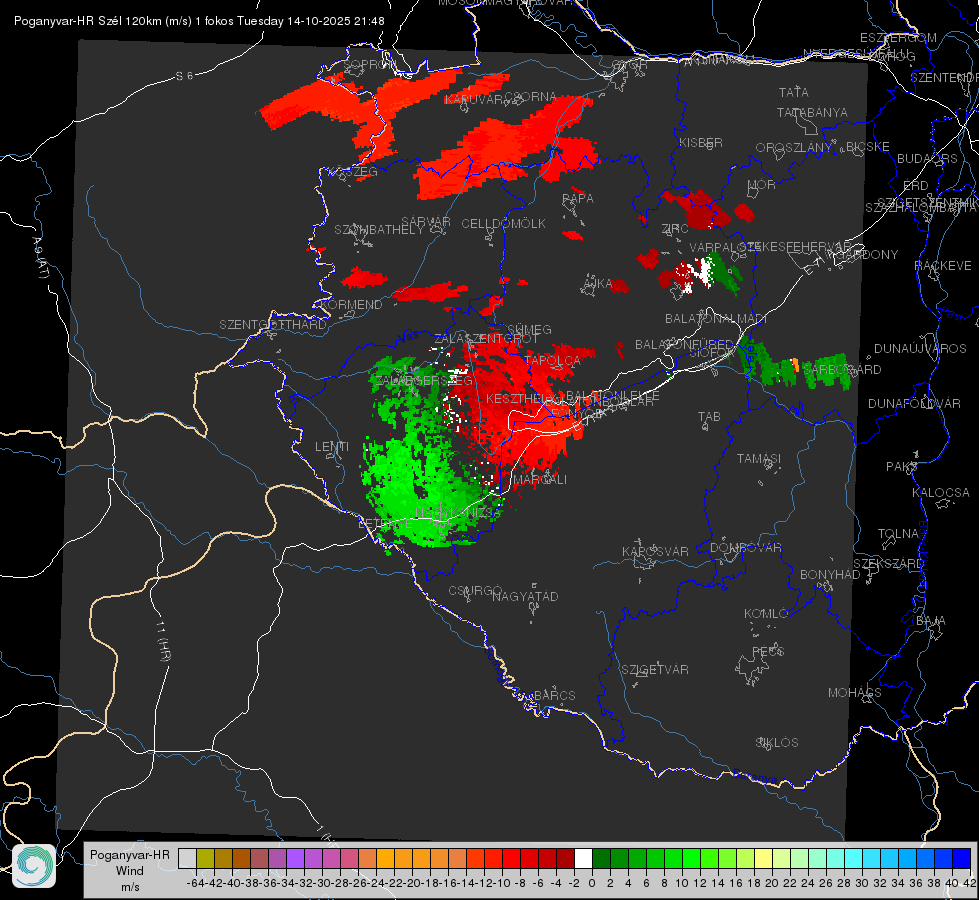Click the 'Poganyvar-HR Wind m/s' legend label
Screen dimensions: 979x900
pos(130,870)
